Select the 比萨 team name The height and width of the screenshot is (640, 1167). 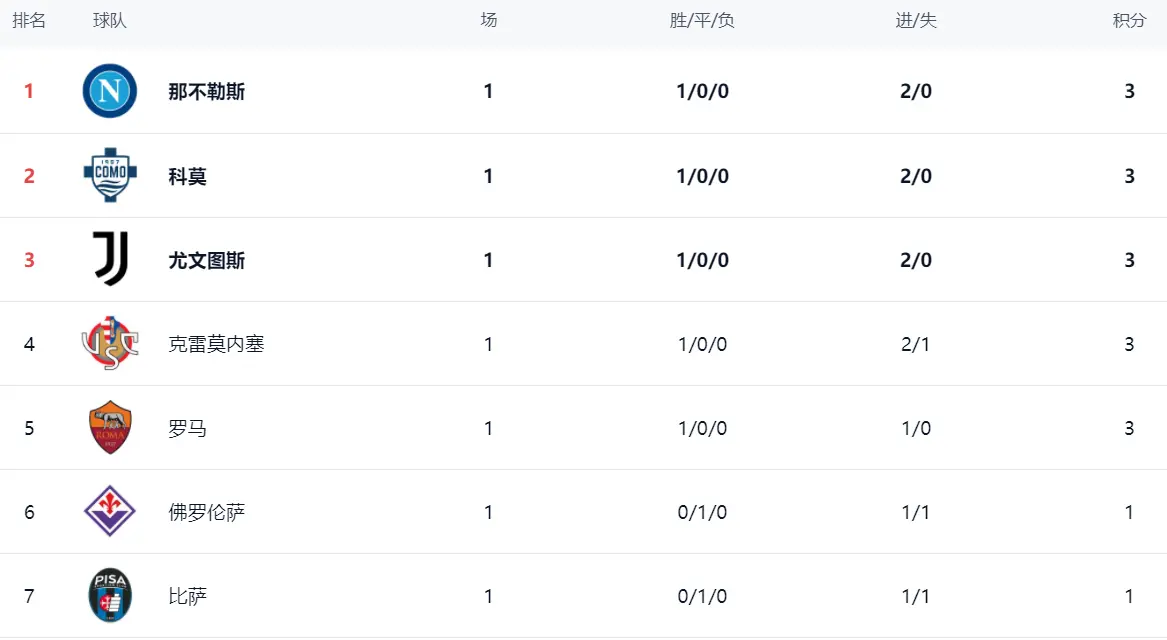188,597
